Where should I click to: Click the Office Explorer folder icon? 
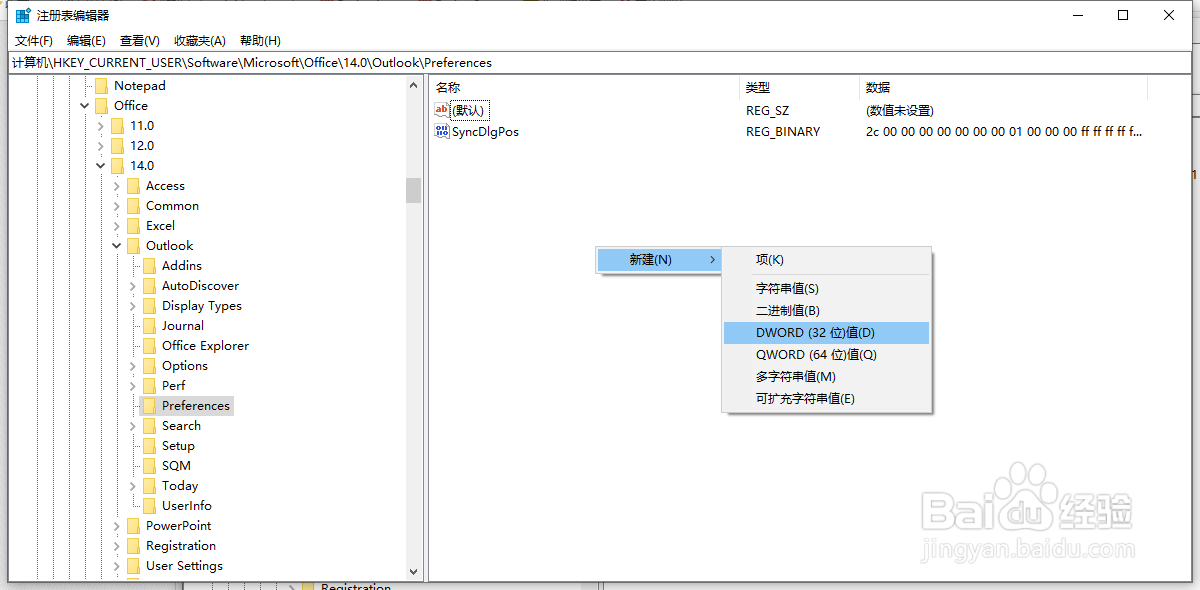[x=150, y=345]
